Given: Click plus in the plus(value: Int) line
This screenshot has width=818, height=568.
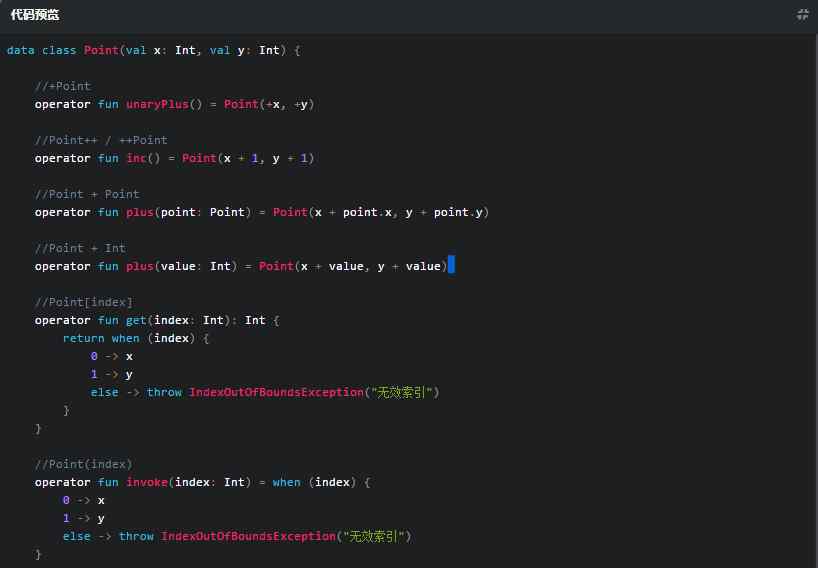Looking at the screenshot, I should (x=140, y=266).
